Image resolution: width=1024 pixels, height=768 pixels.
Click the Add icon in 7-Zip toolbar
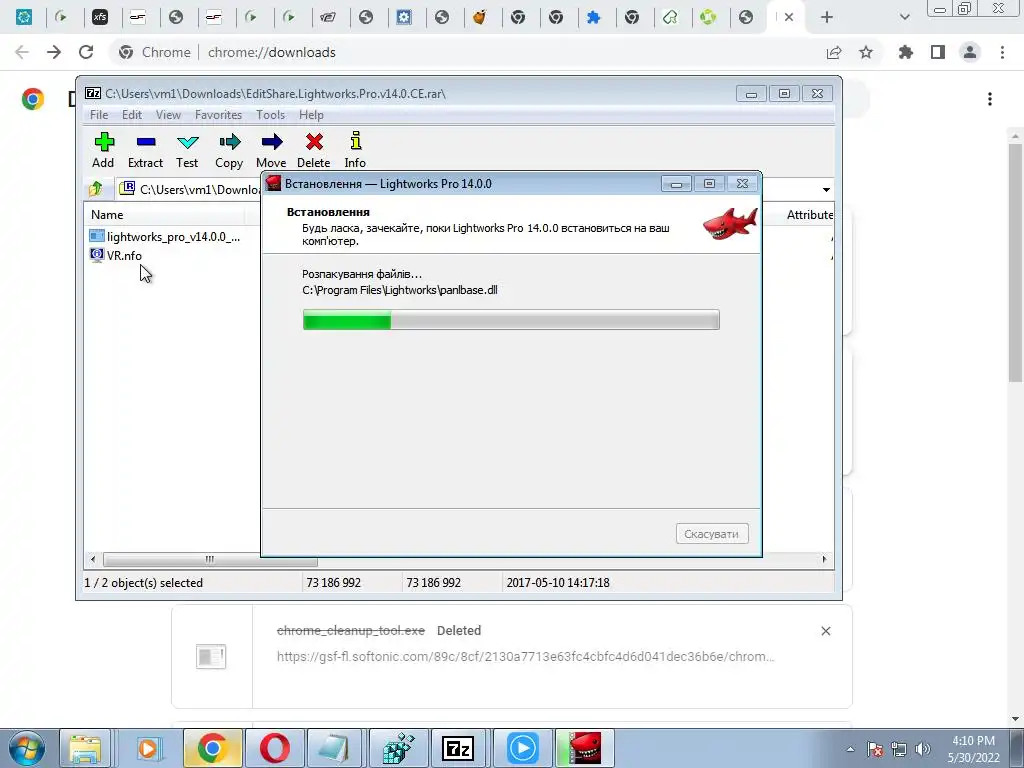[103, 150]
